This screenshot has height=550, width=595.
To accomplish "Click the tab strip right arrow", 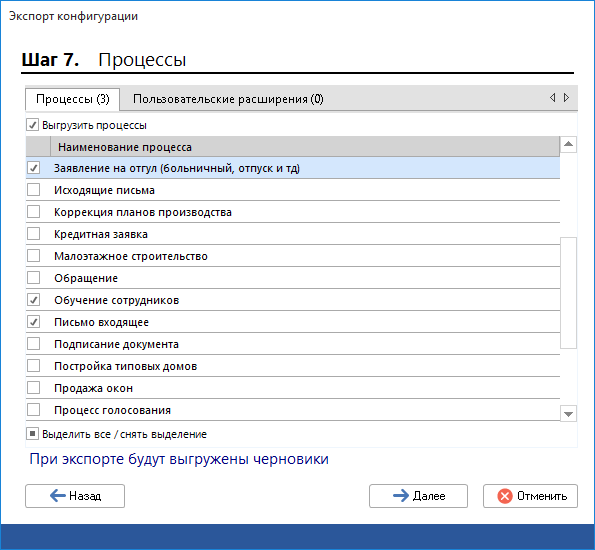I will [566, 98].
